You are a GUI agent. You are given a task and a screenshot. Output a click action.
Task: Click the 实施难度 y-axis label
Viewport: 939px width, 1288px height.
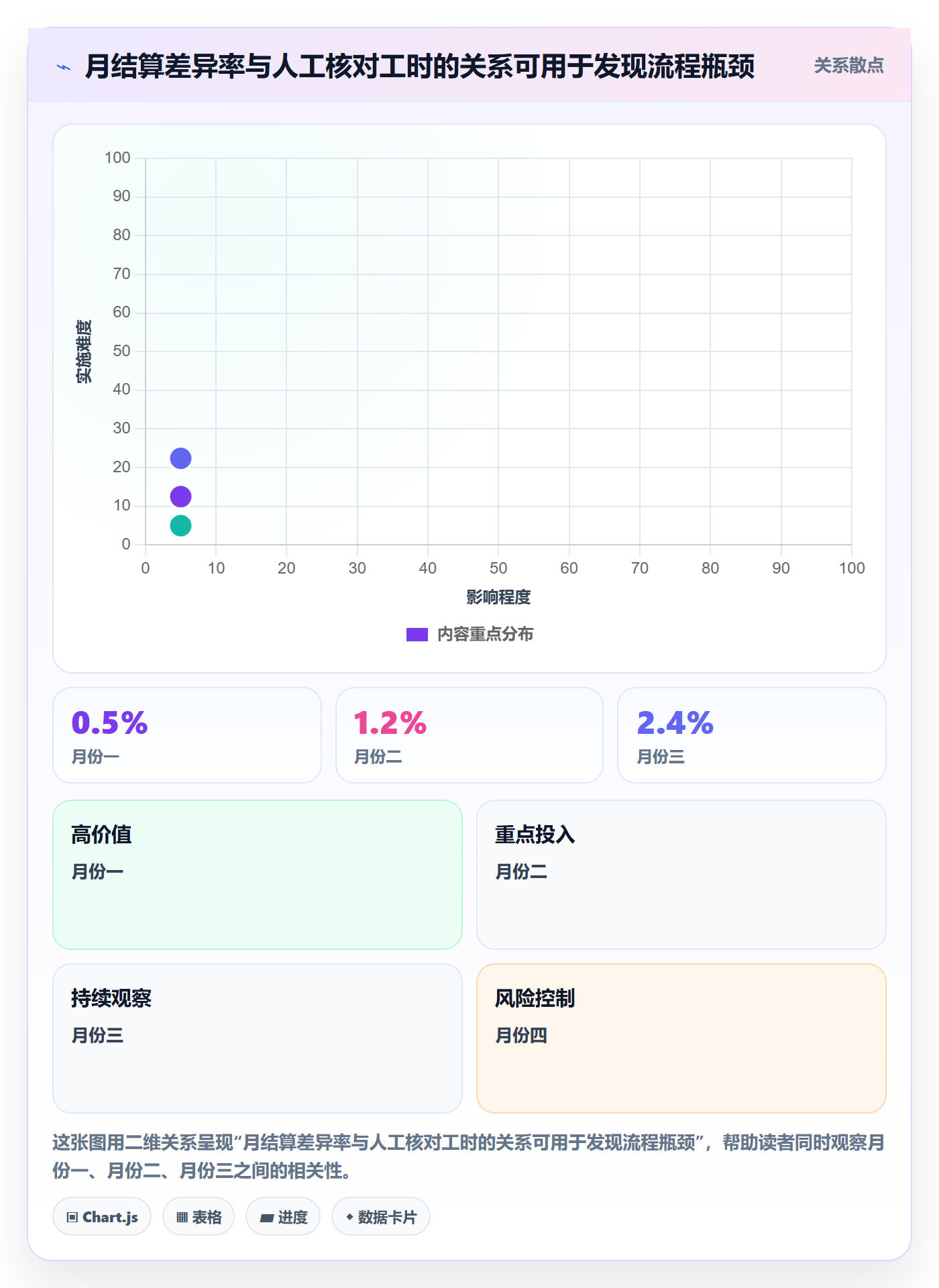(x=84, y=352)
